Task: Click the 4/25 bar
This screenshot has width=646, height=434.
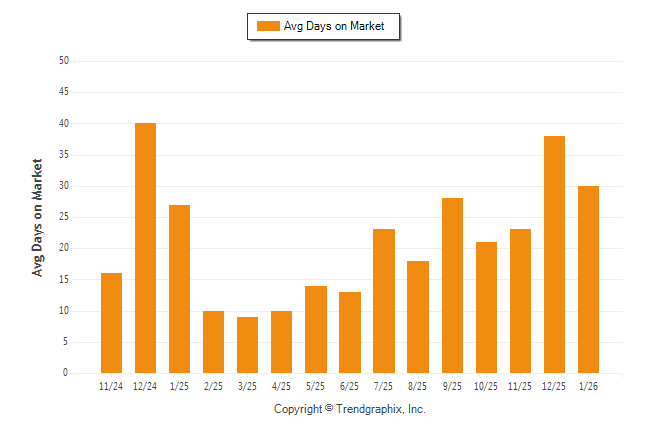Action: (x=282, y=342)
